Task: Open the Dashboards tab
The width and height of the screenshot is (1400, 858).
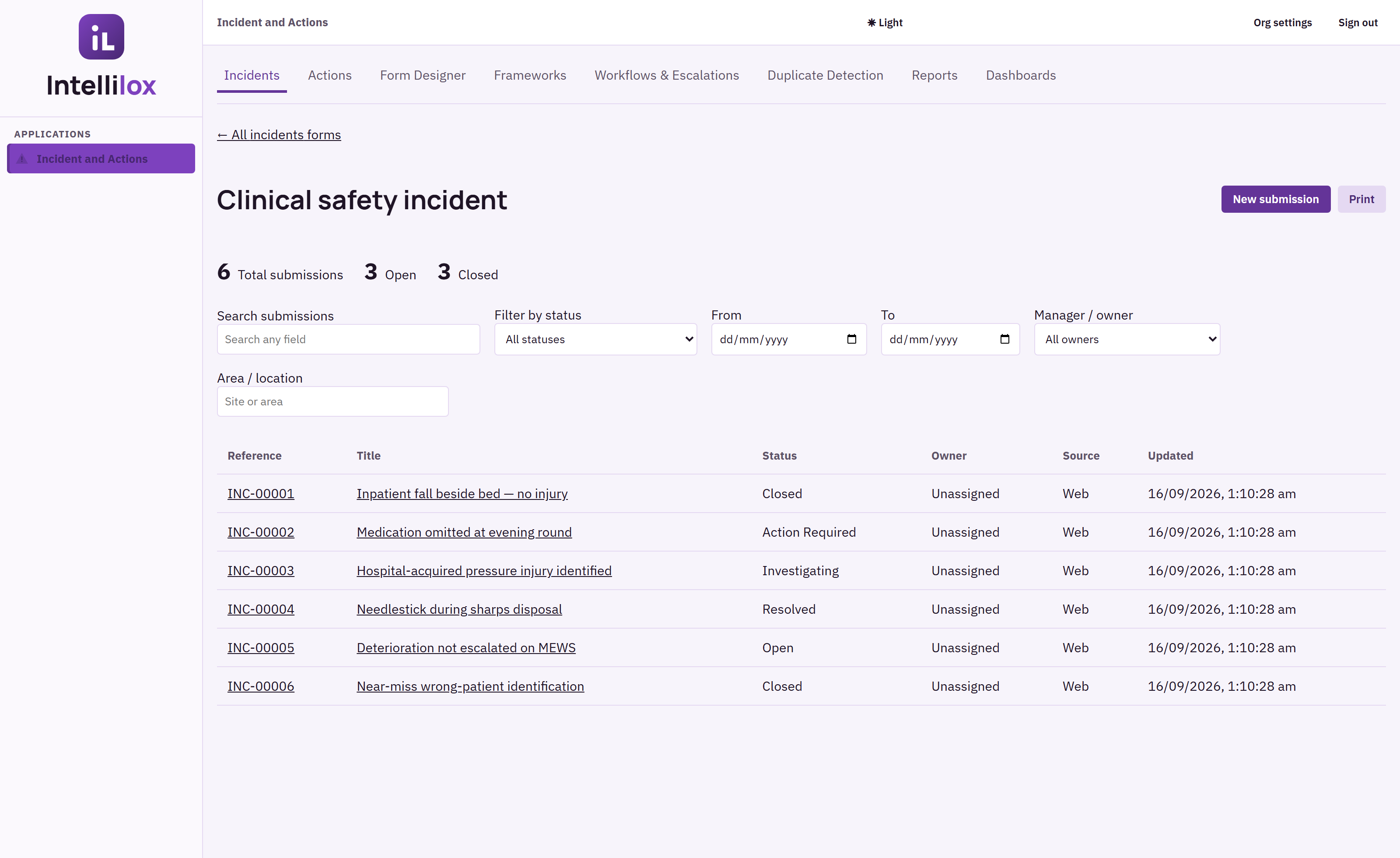Action: [1020, 75]
